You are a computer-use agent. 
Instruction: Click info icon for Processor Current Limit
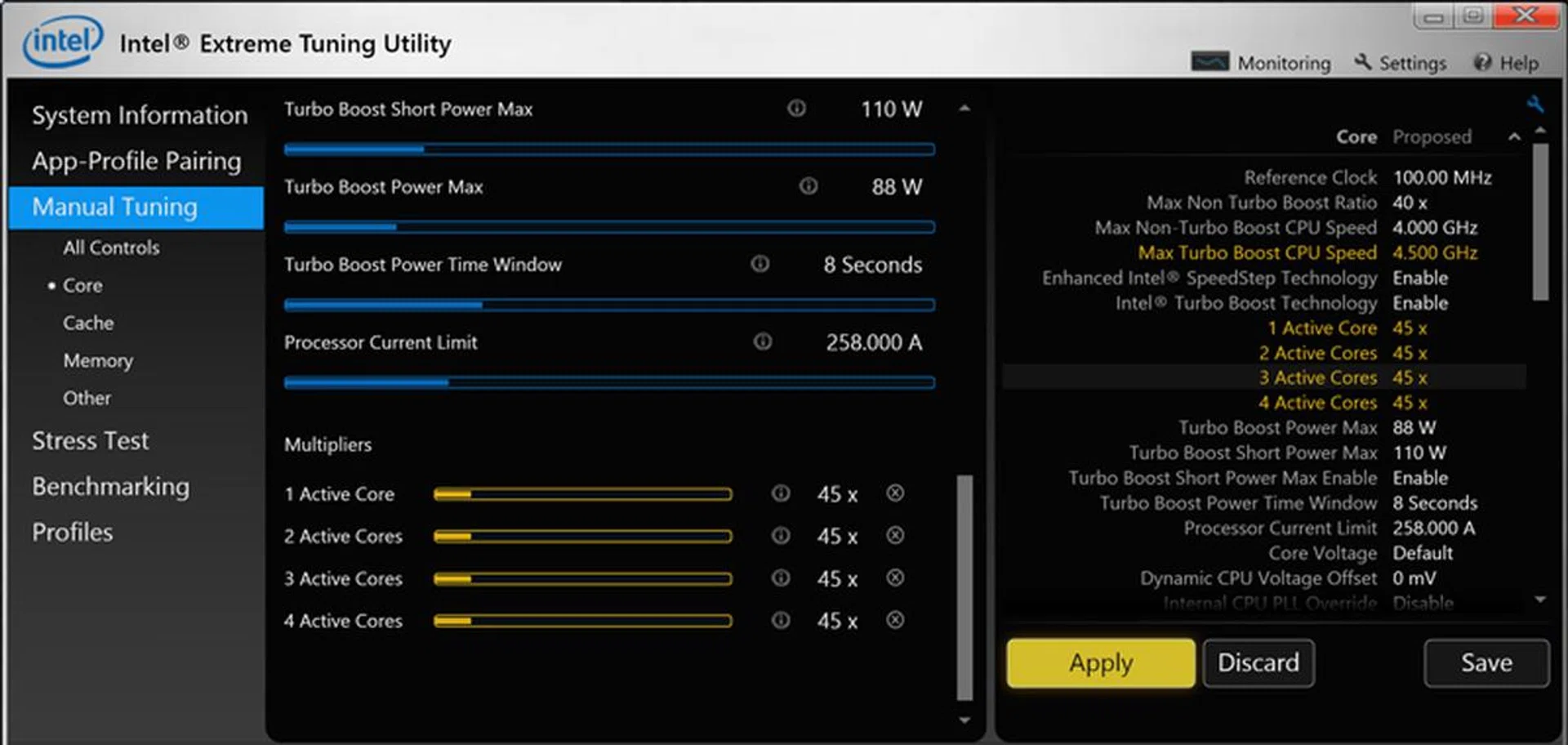762,341
